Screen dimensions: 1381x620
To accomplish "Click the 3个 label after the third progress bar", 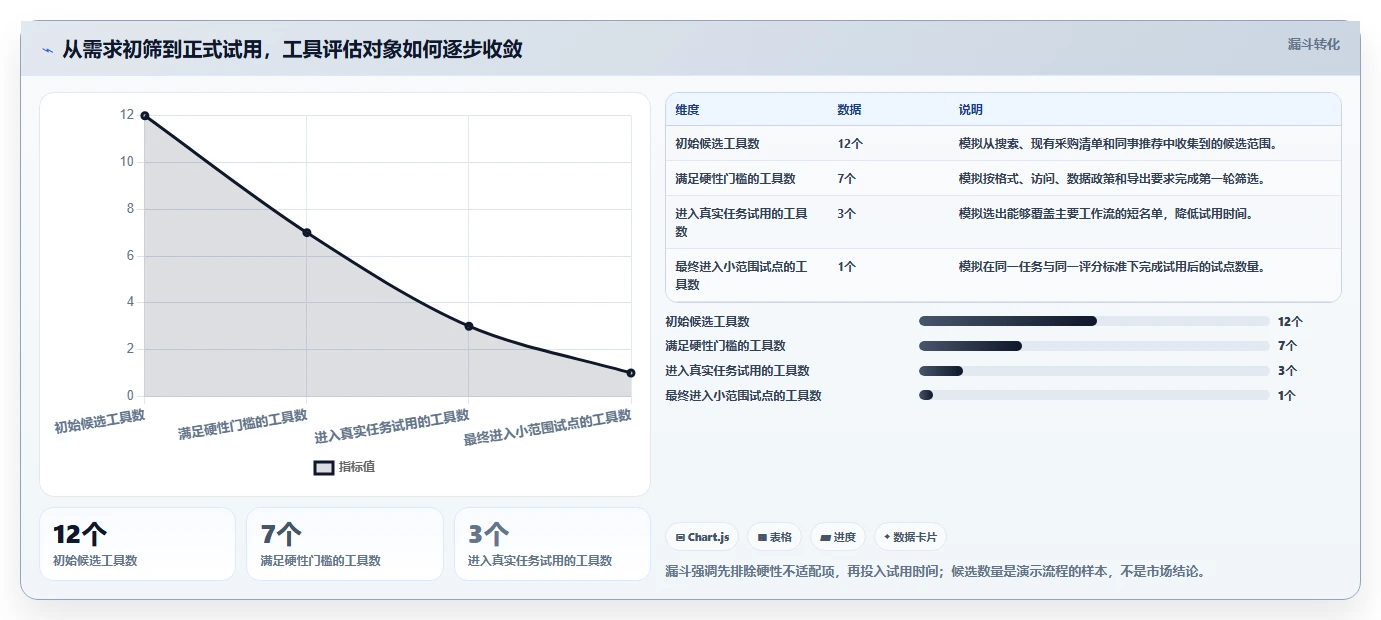I will pyautogui.click(x=1287, y=371).
